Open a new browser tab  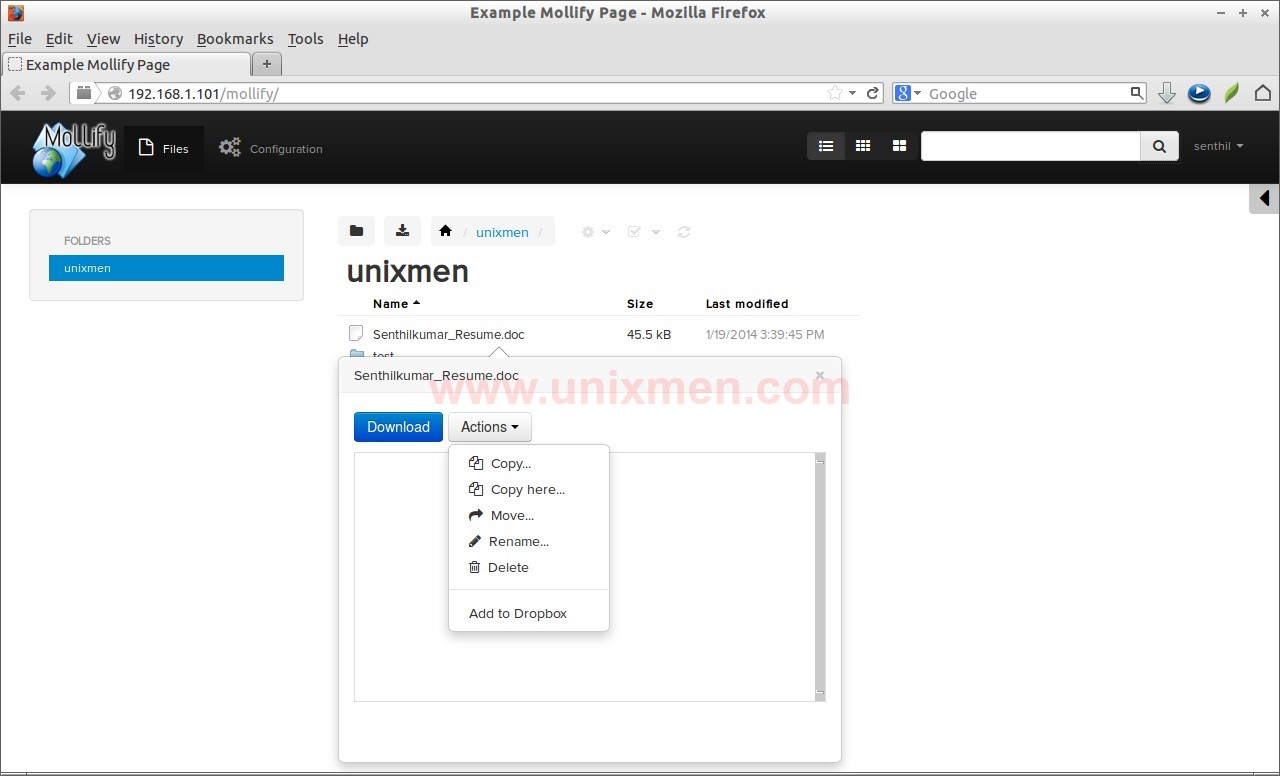point(267,64)
